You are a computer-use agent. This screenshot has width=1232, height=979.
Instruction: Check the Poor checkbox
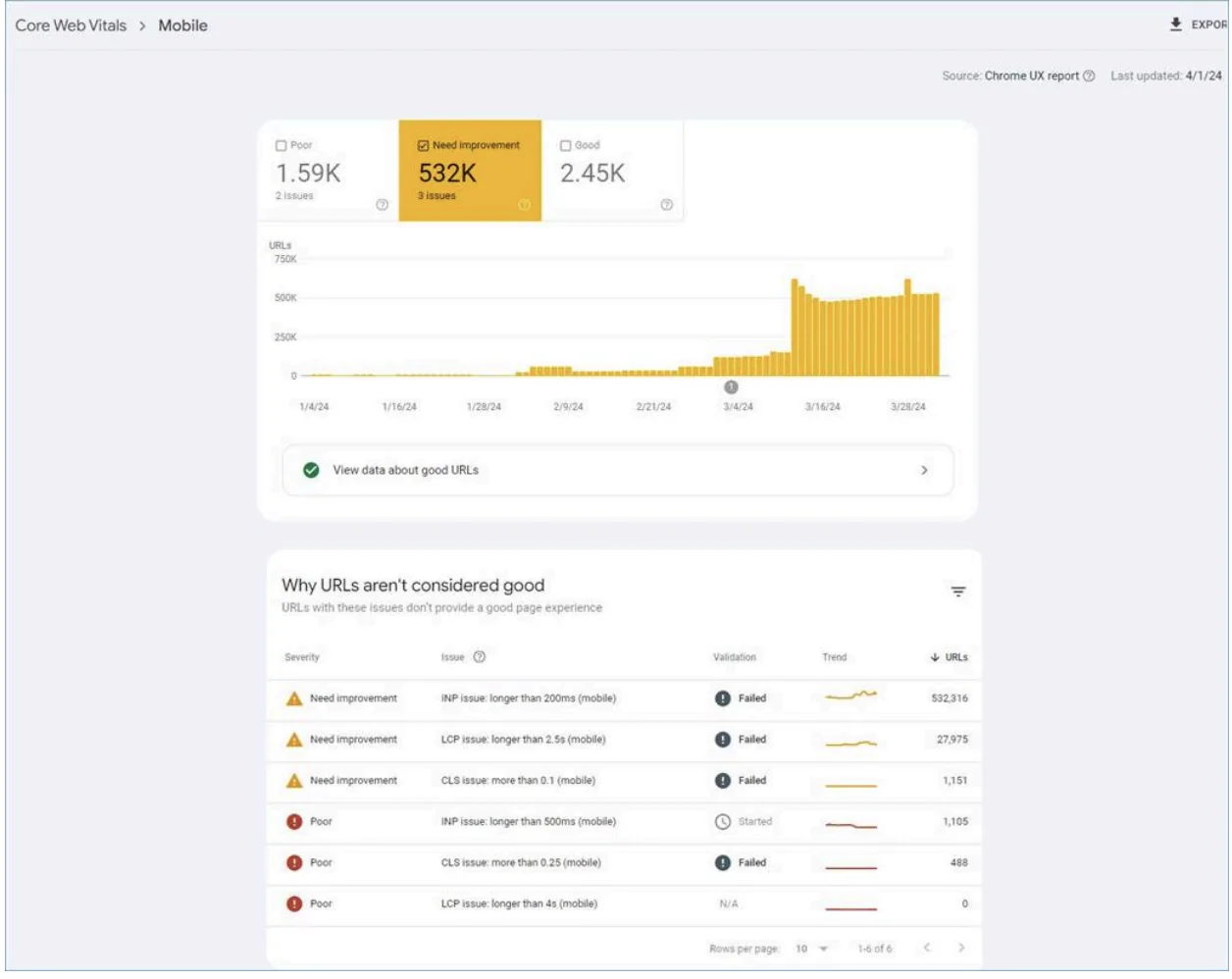(282, 145)
